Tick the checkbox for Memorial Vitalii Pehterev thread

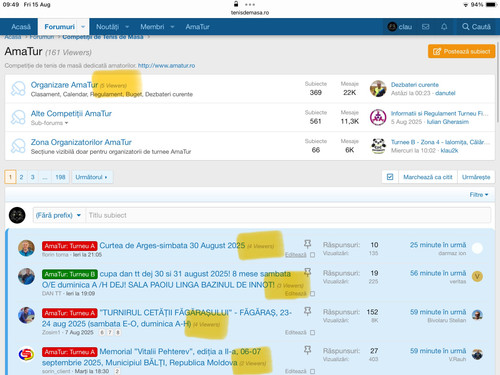click(x=312, y=371)
